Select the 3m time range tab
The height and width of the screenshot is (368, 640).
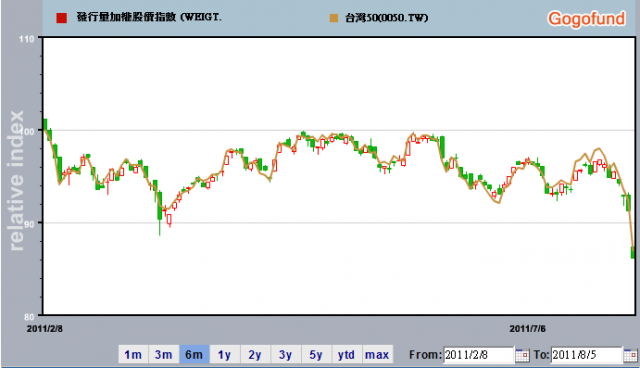(x=163, y=354)
